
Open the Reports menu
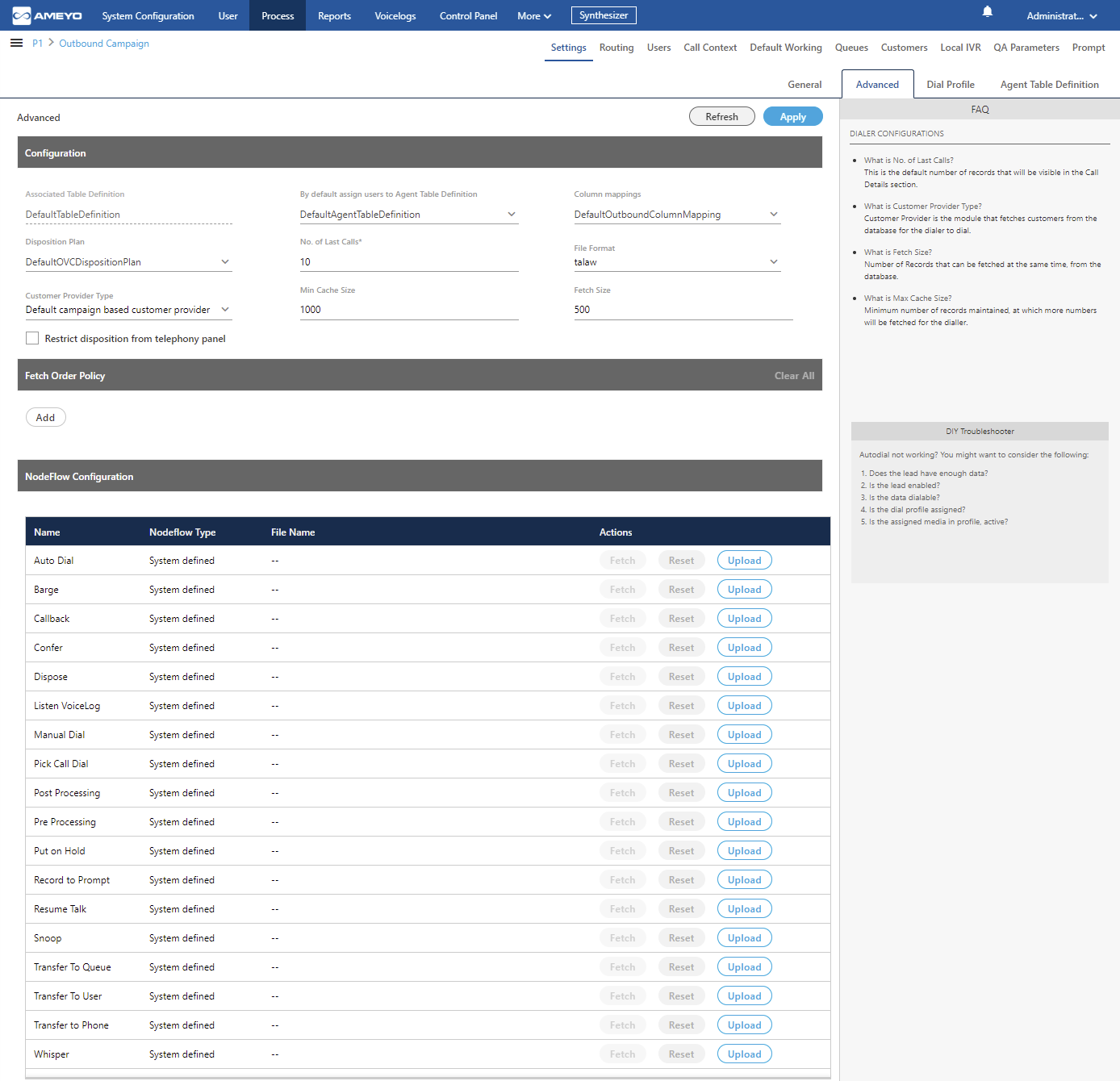tap(334, 16)
